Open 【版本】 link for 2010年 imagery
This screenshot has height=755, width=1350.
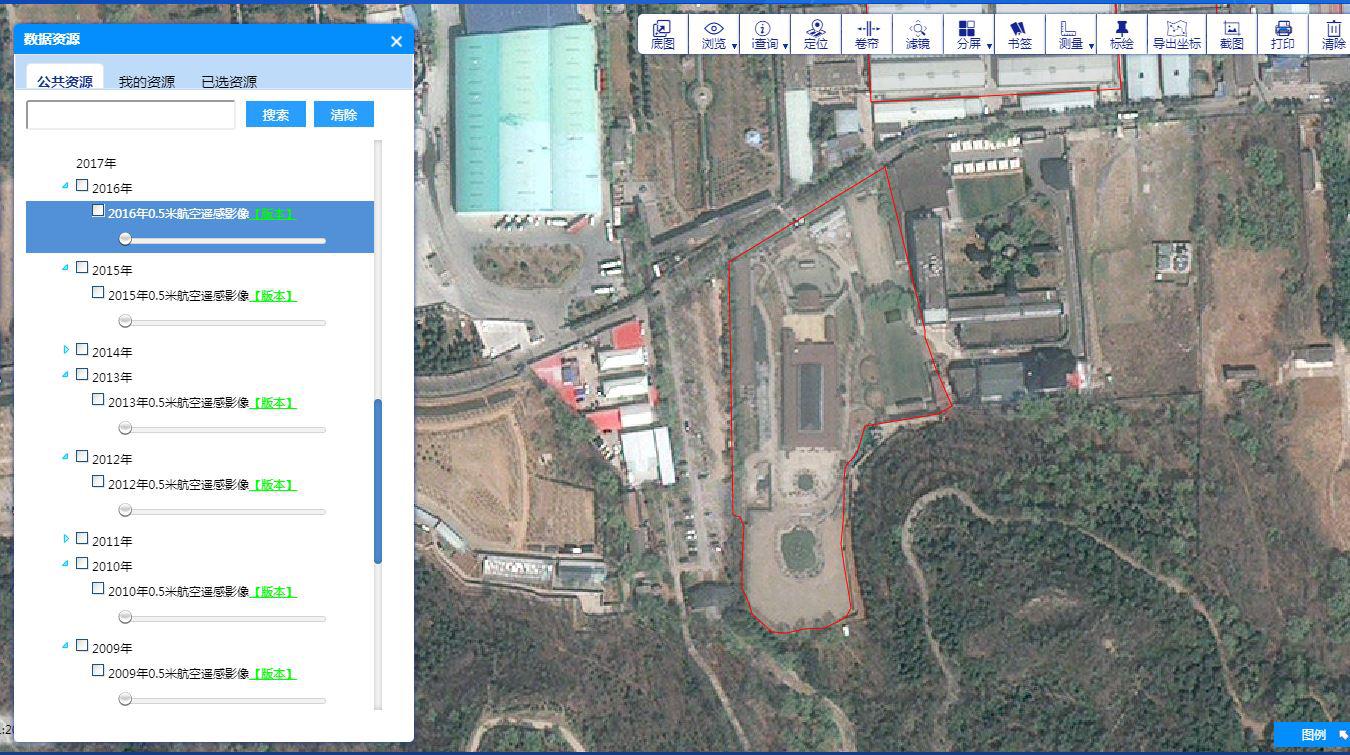(x=273, y=592)
